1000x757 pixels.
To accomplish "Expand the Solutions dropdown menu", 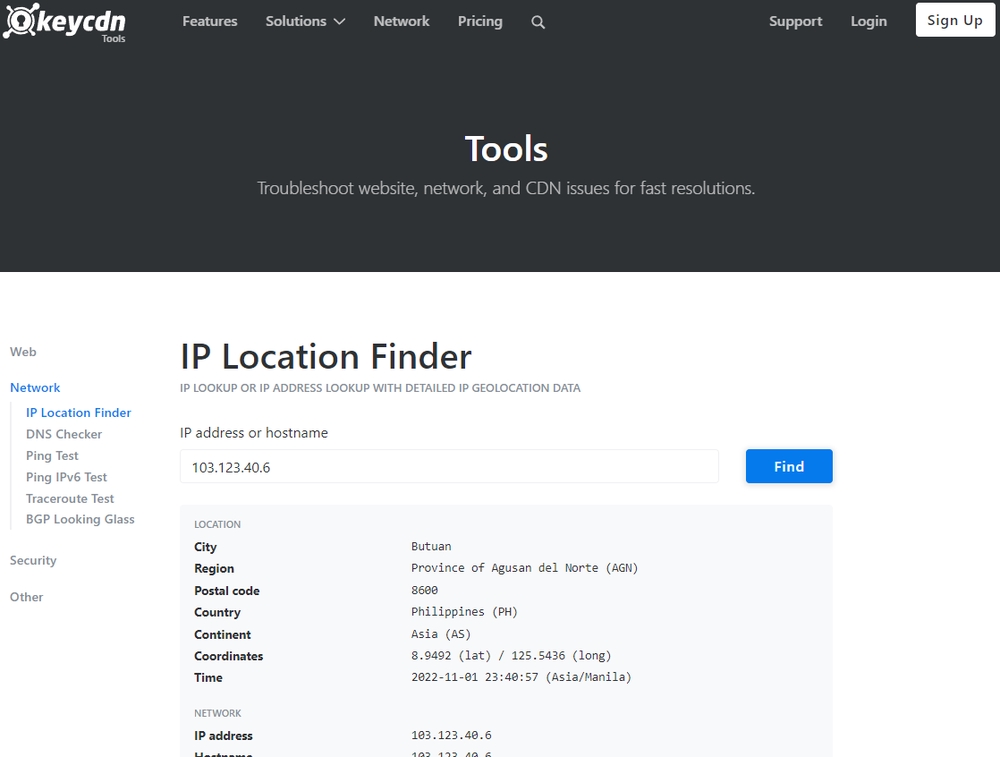I will [x=305, y=20].
